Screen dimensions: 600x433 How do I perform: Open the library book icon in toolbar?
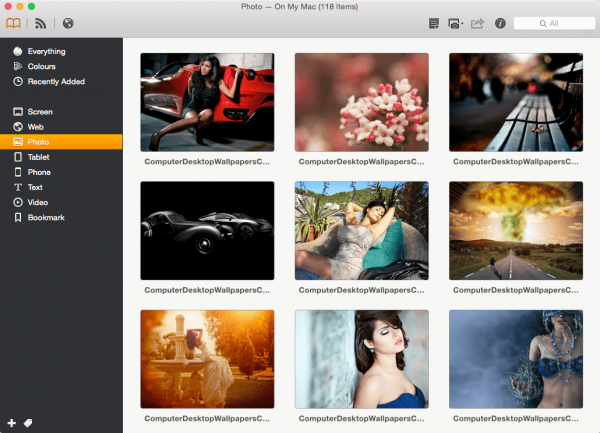pyautogui.click(x=13, y=23)
